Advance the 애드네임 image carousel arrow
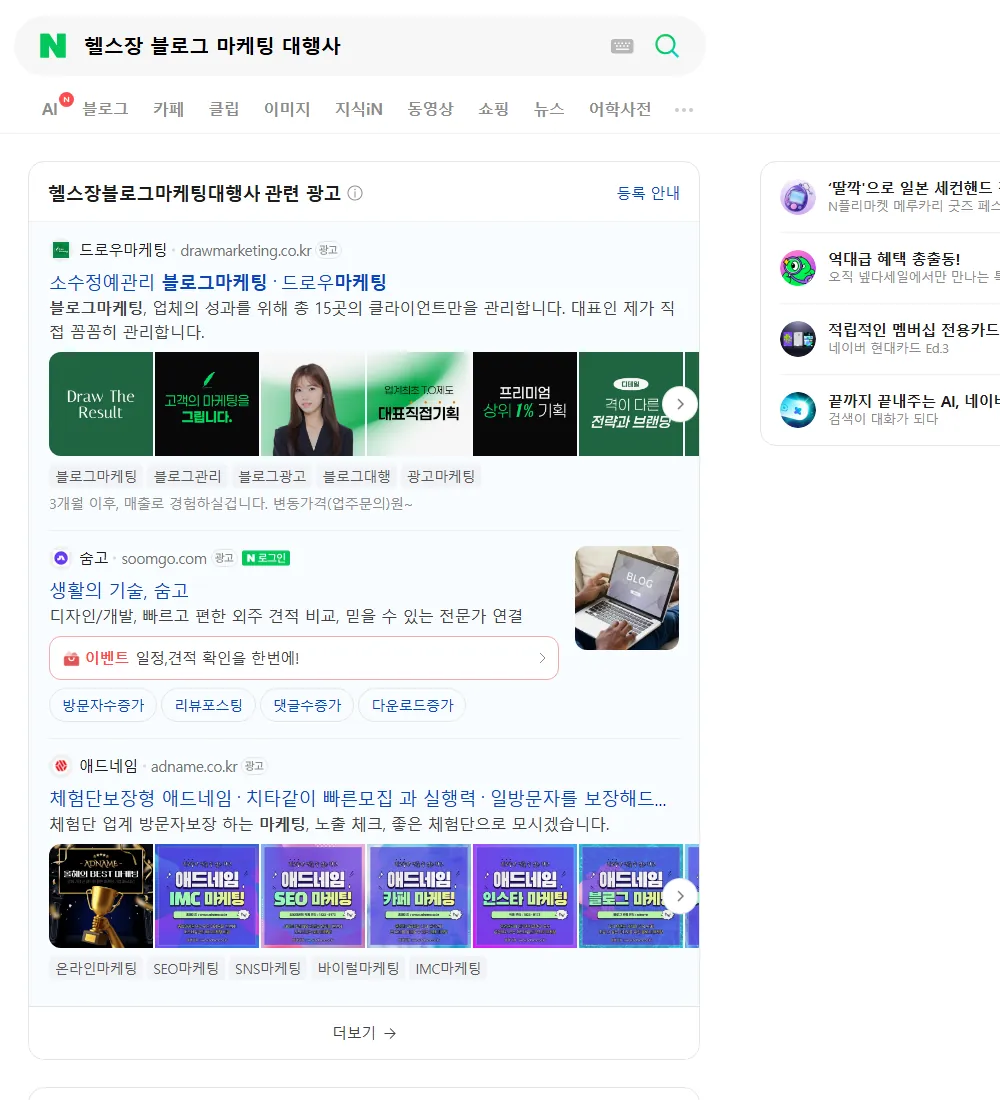This screenshot has height=1100, width=1000. coord(680,896)
